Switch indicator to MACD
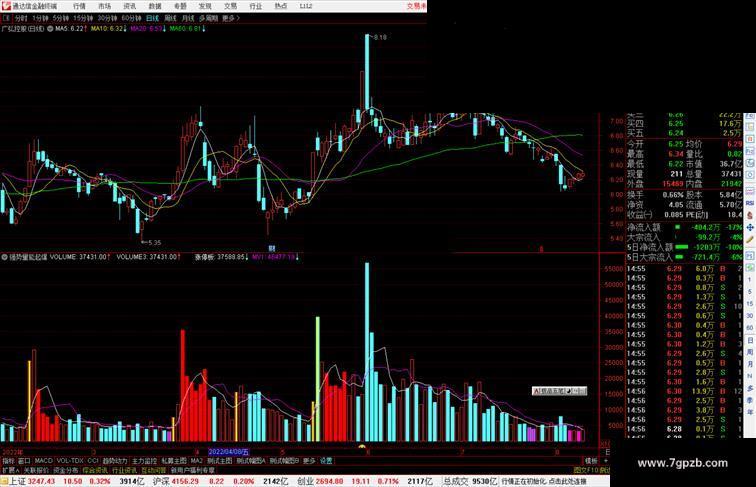Image resolution: width=756 pixels, height=487 pixels. pyautogui.click(x=43, y=461)
